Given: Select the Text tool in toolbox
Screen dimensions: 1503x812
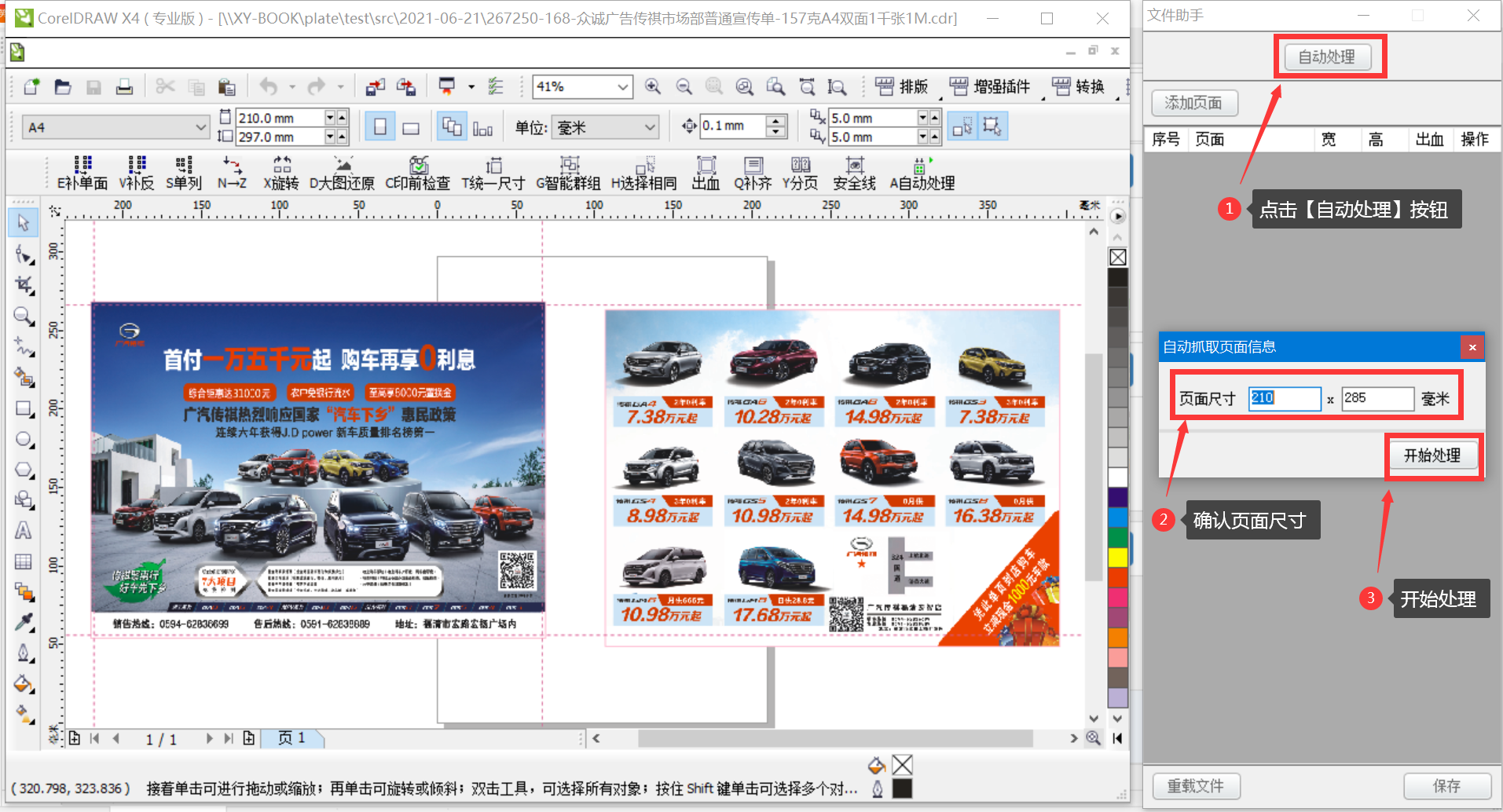Looking at the screenshot, I should pyautogui.click(x=24, y=532).
